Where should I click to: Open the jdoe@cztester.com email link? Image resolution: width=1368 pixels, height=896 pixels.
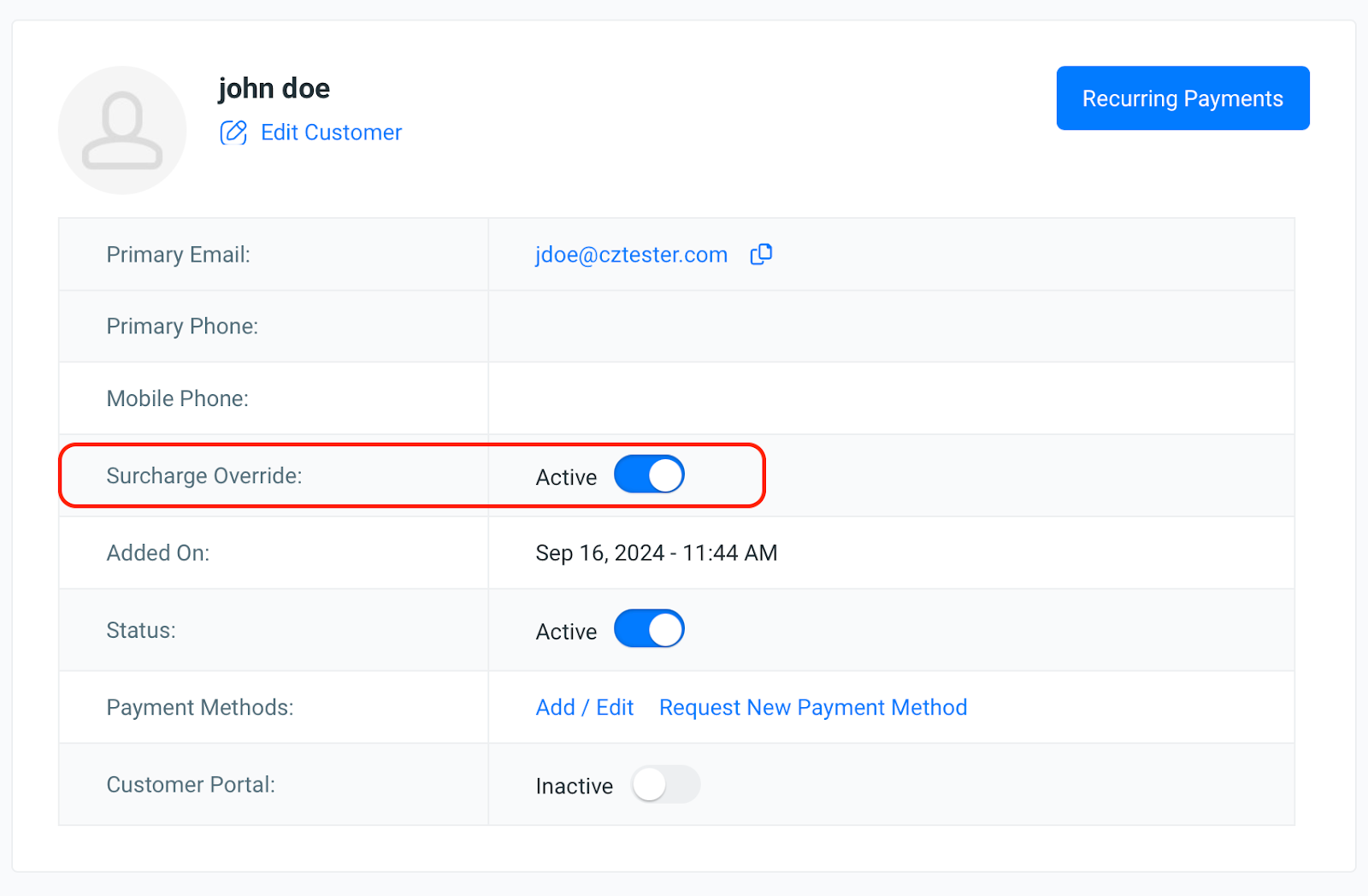631,255
